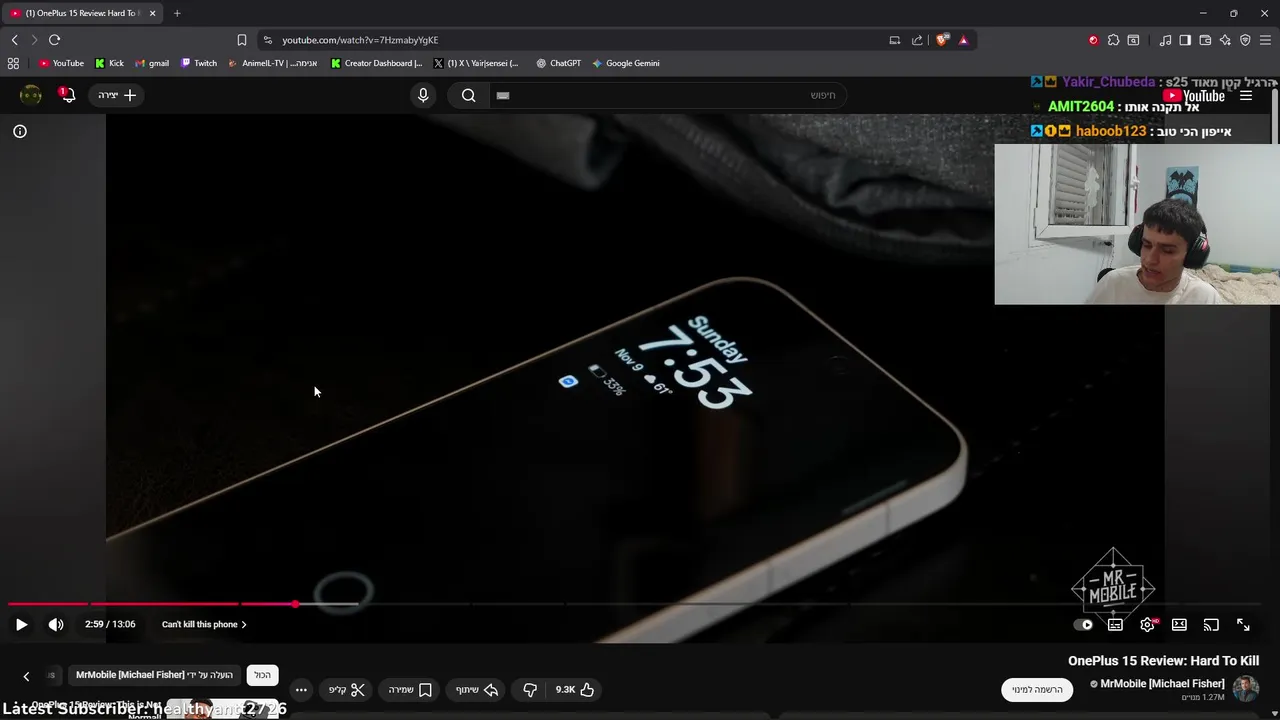
Task: Open the Brave Wallet icon
Action: click(x=1205, y=40)
